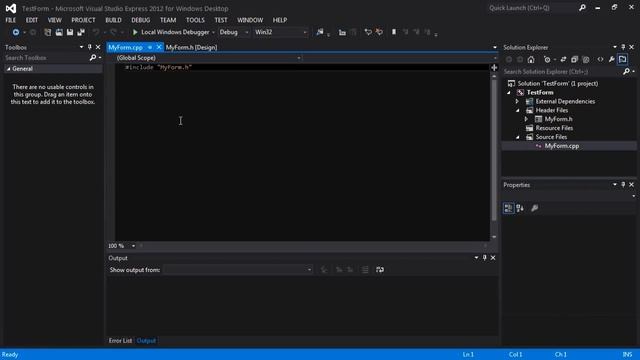
Task: Toggle the Alphabetical sort in Properties panel
Action: click(x=520, y=208)
